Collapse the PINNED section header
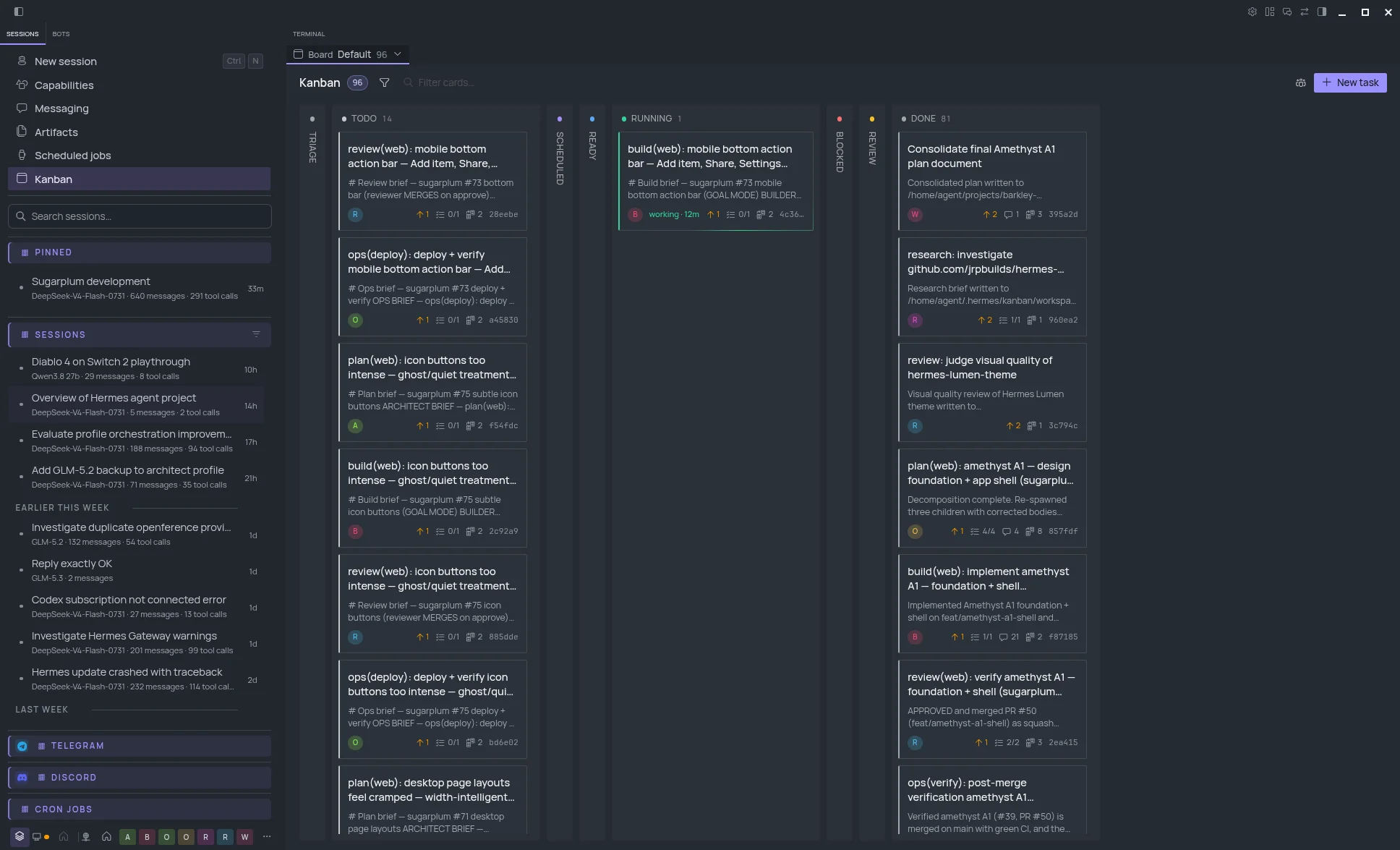The image size is (1400, 850). [x=140, y=252]
